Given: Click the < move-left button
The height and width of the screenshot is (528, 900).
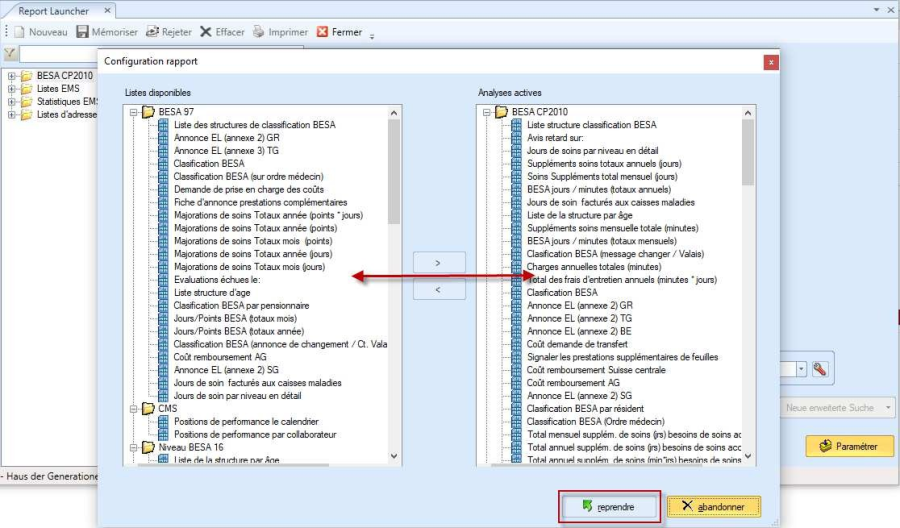Looking at the screenshot, I should pyautogui.click(x=439, y=289).
